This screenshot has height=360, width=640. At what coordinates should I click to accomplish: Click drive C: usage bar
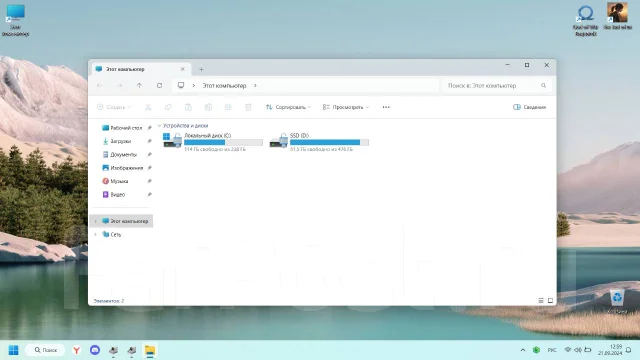pyautogui.click(x=223, y=142)
